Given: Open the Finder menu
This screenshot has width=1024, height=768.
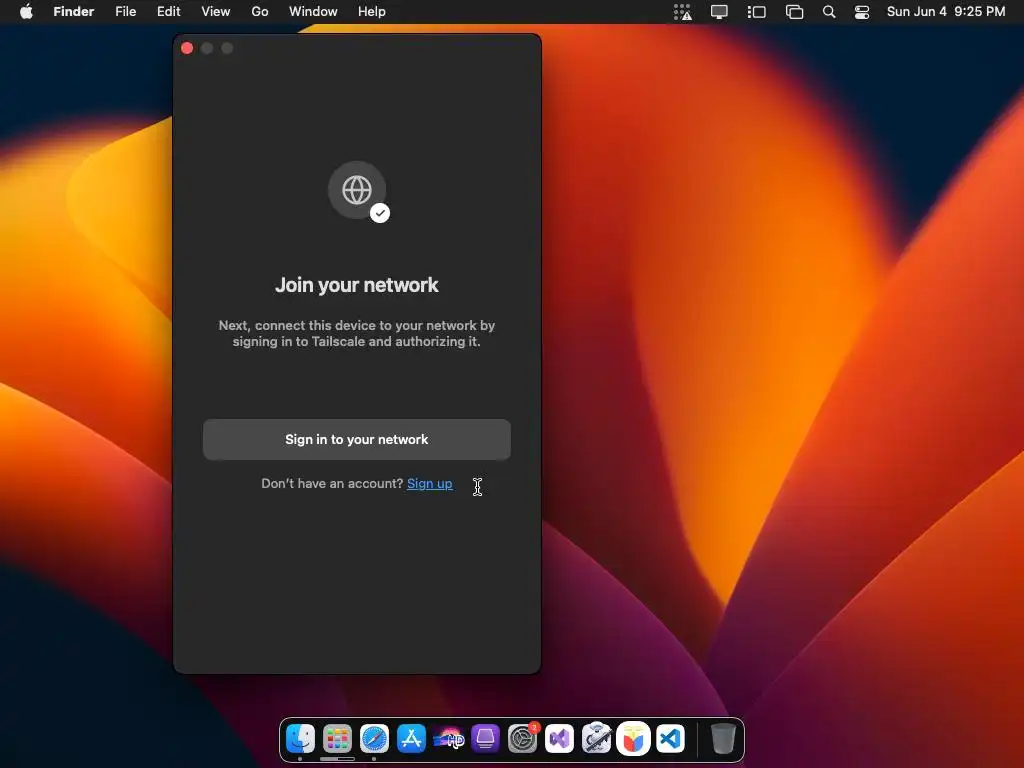Looking at the screenshot, I should point(74,12).
